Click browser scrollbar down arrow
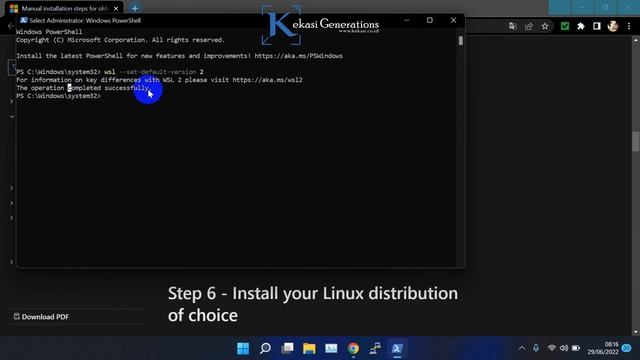The height and width of the screenshot is (360, 640). [x=636, y=332]
